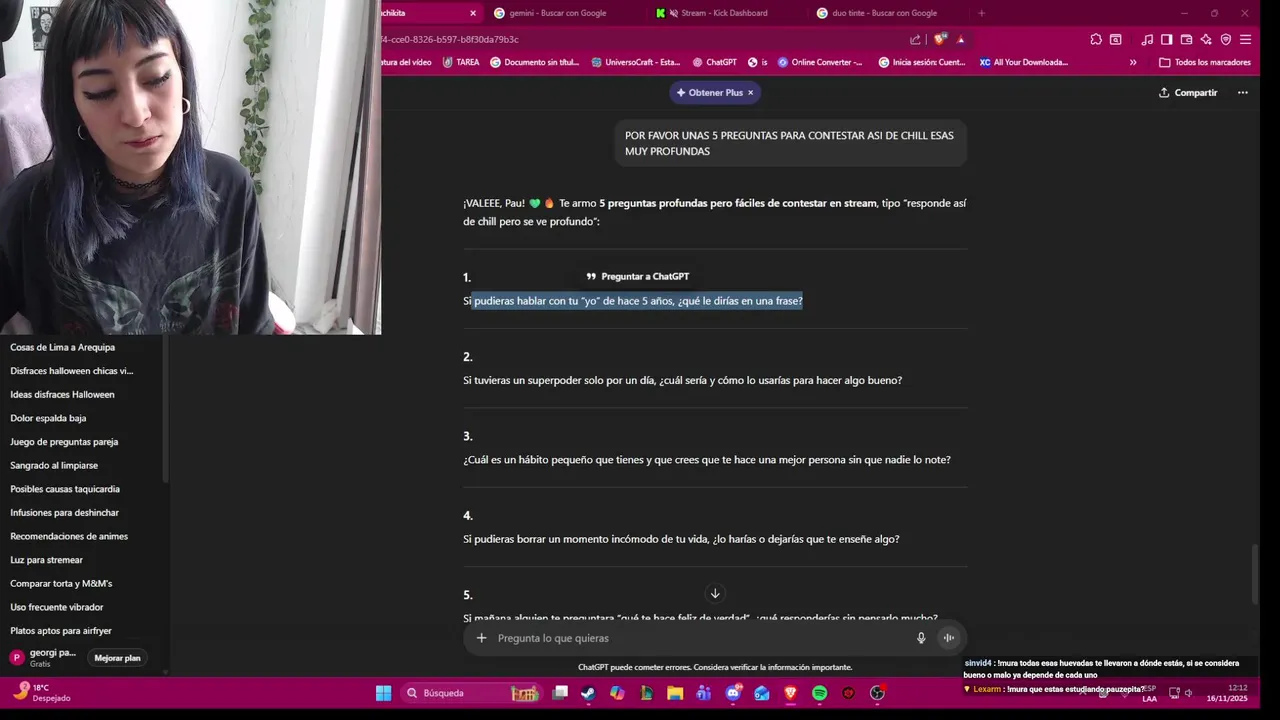Open Brave browser icon in taskbar
Screen dimensions: 1280x720
click(x=791, y=693)
